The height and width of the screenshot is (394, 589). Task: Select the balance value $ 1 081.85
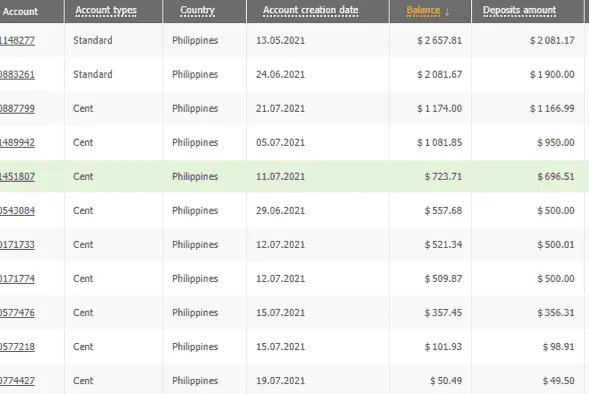click(439, 143)
